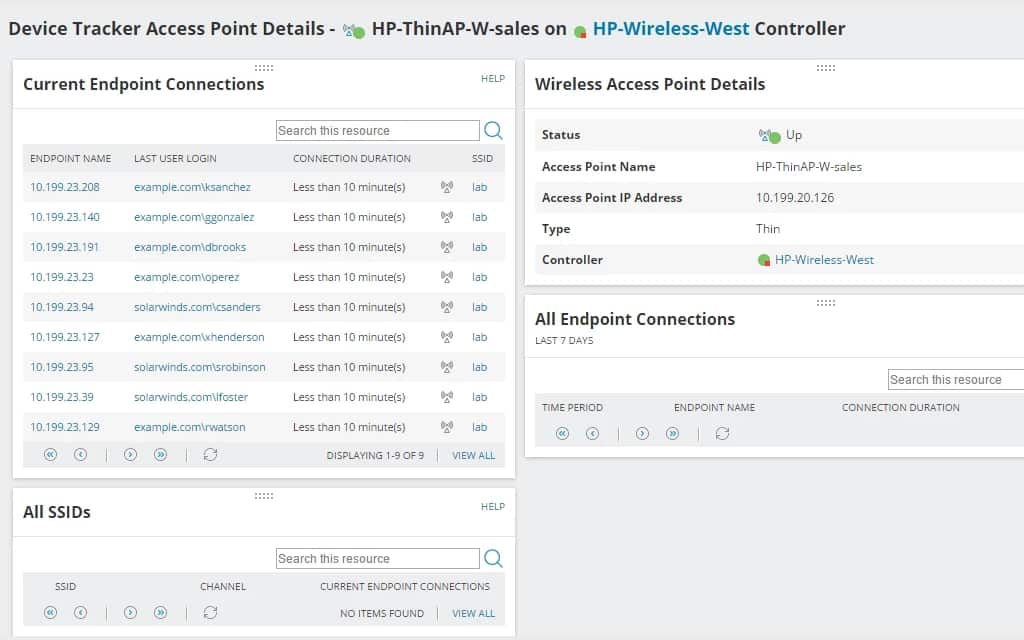Sort by the ENDPOINT NAME column header

(71, 158)
